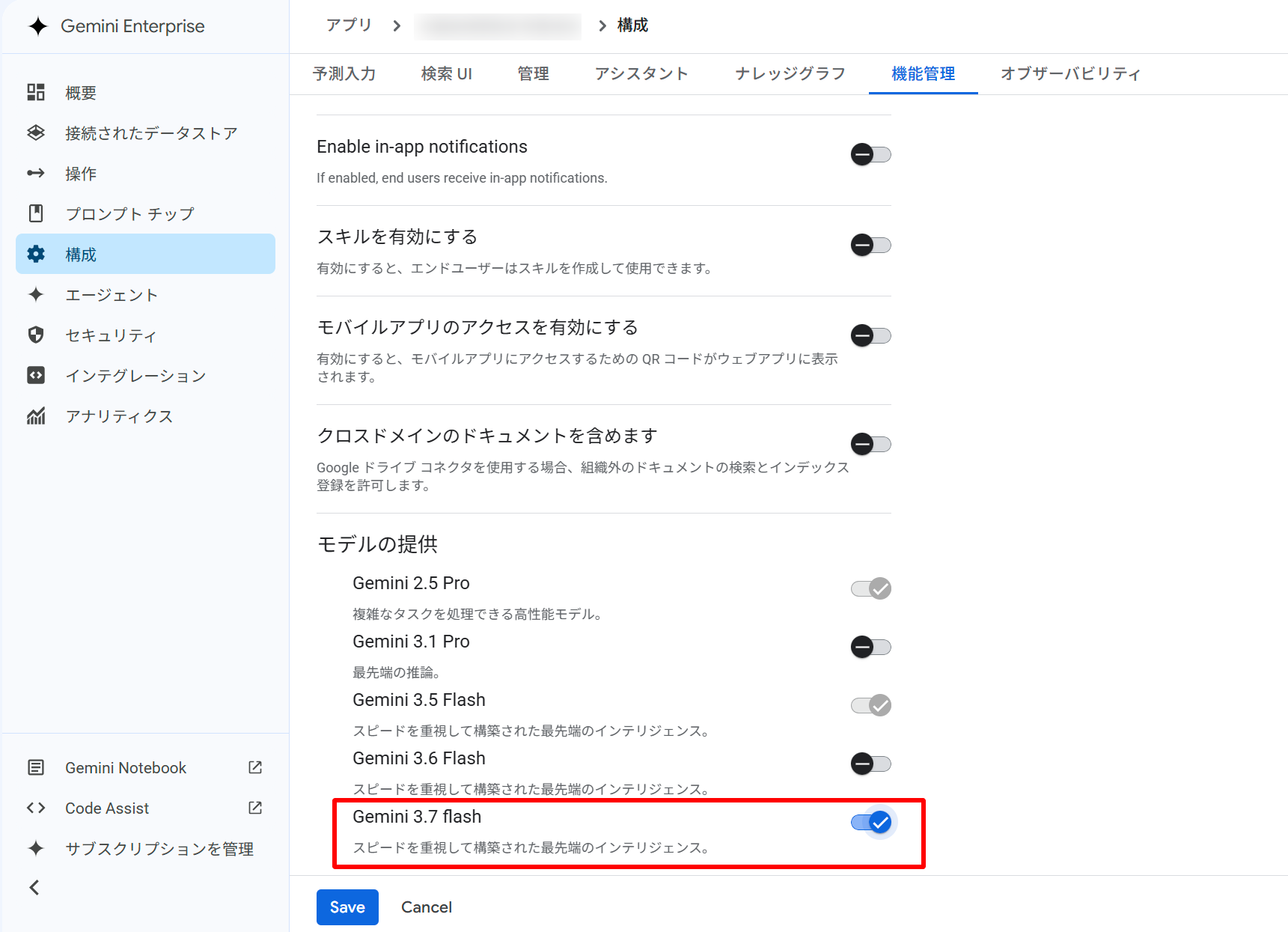Click the Gemini Notebook page icon

tap(36, 767)
